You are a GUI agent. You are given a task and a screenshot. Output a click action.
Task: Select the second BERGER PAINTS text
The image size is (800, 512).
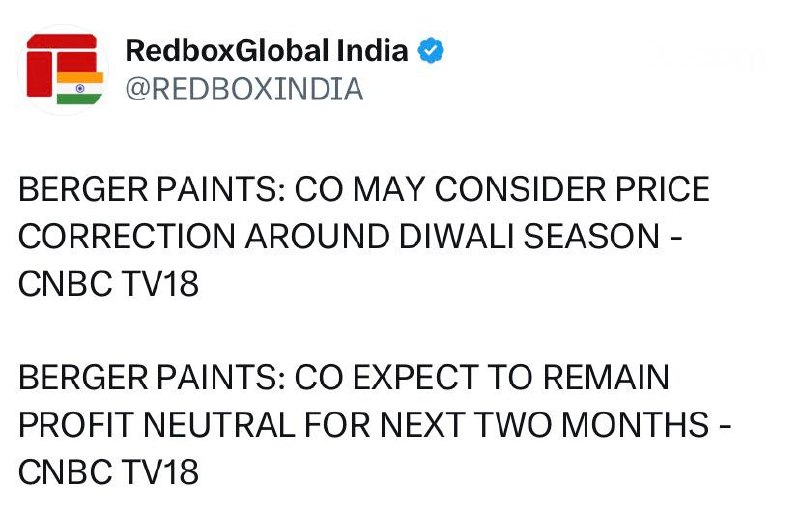click(152, 377)
